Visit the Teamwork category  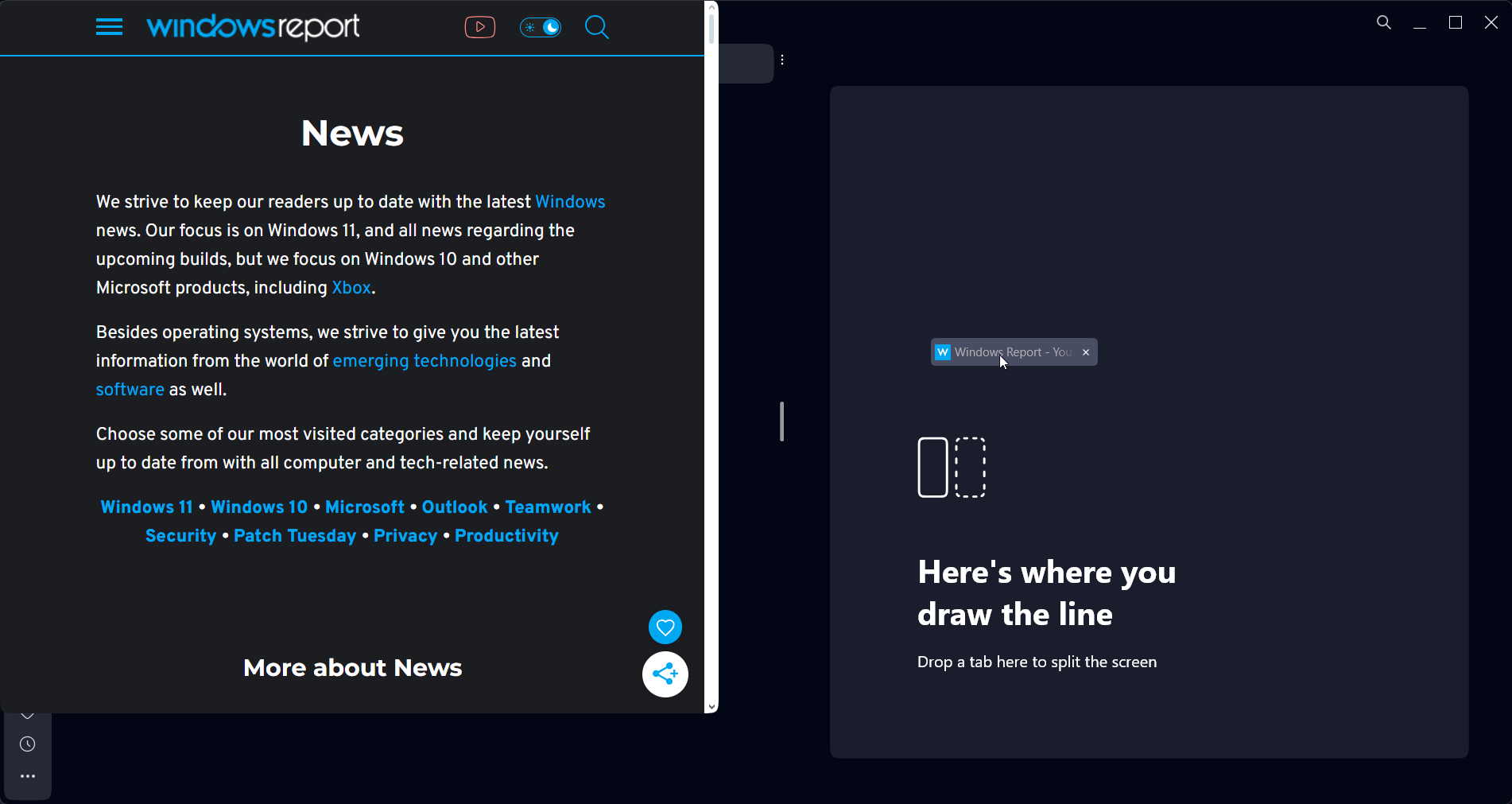coord(549,507)
